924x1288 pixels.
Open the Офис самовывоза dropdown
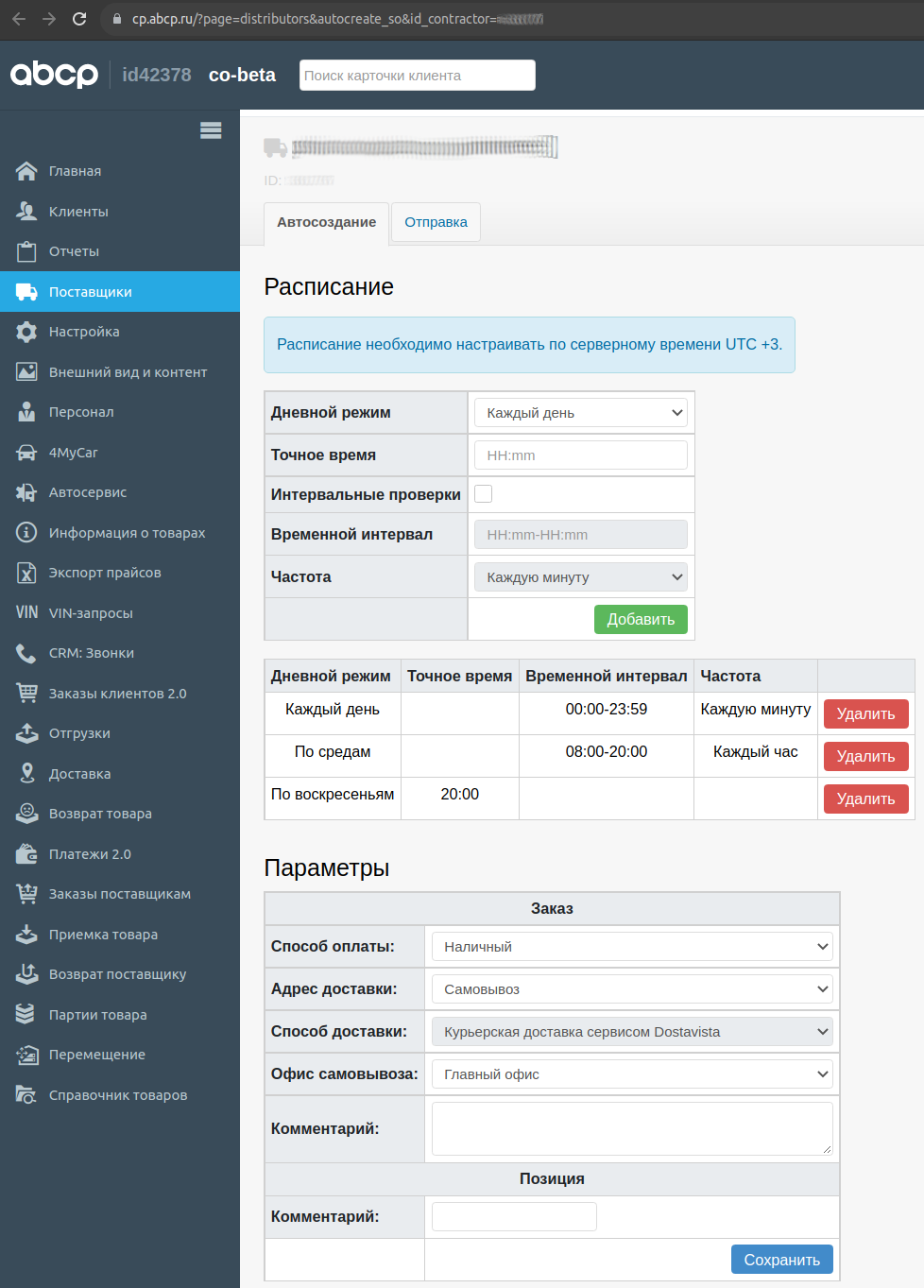[631, 1074]
